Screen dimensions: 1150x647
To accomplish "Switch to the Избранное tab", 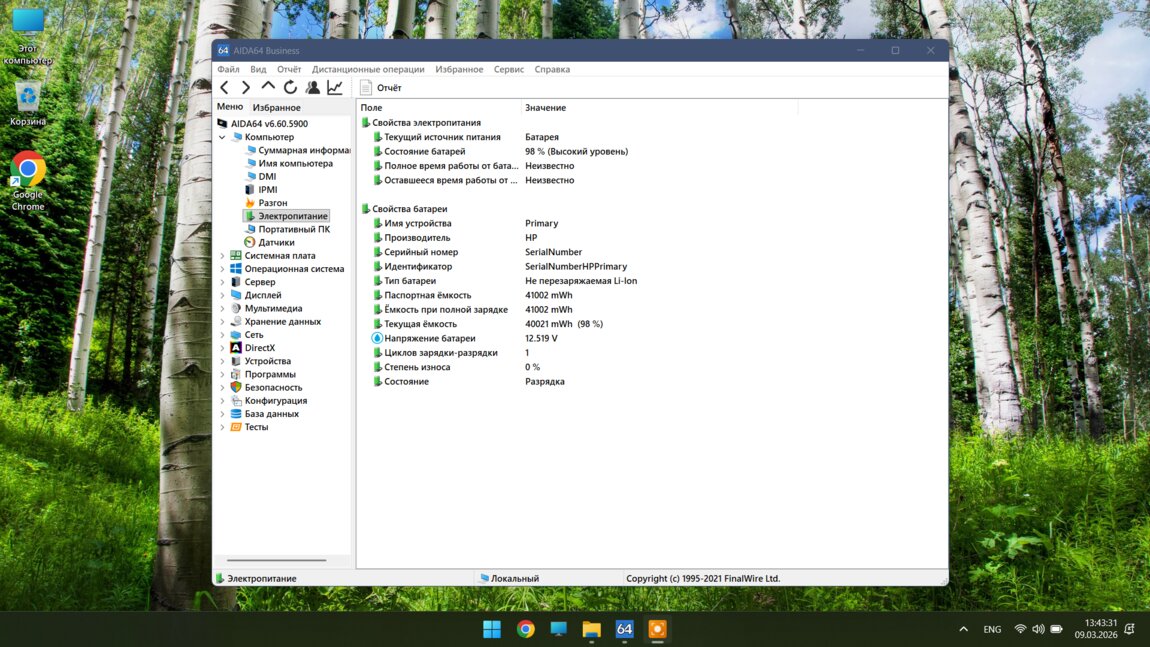I will [276, 108].
